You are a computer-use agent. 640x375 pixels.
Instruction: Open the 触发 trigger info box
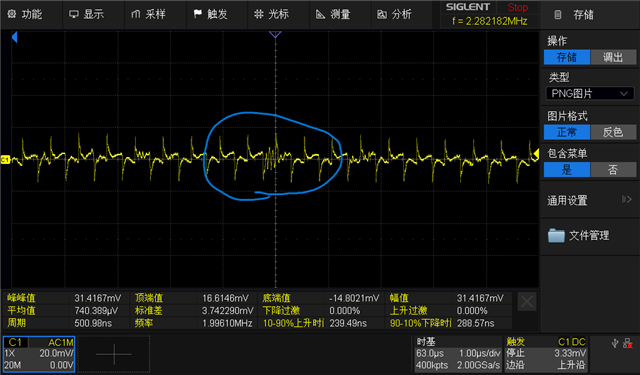[x=546, y=354]
